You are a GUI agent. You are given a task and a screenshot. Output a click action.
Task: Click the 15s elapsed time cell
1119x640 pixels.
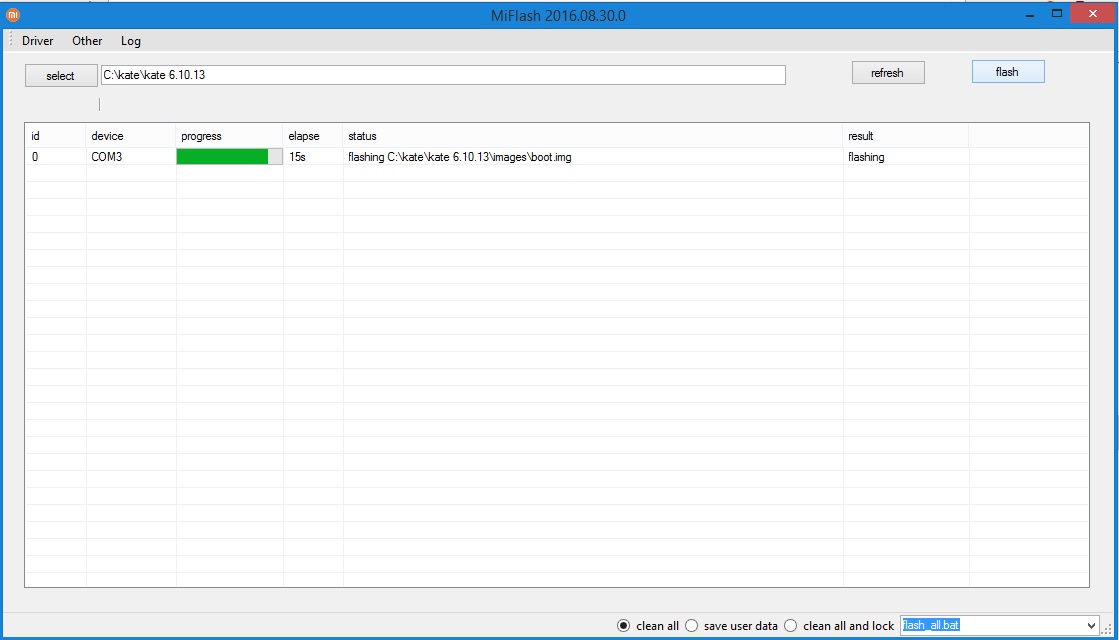point(313,156)
